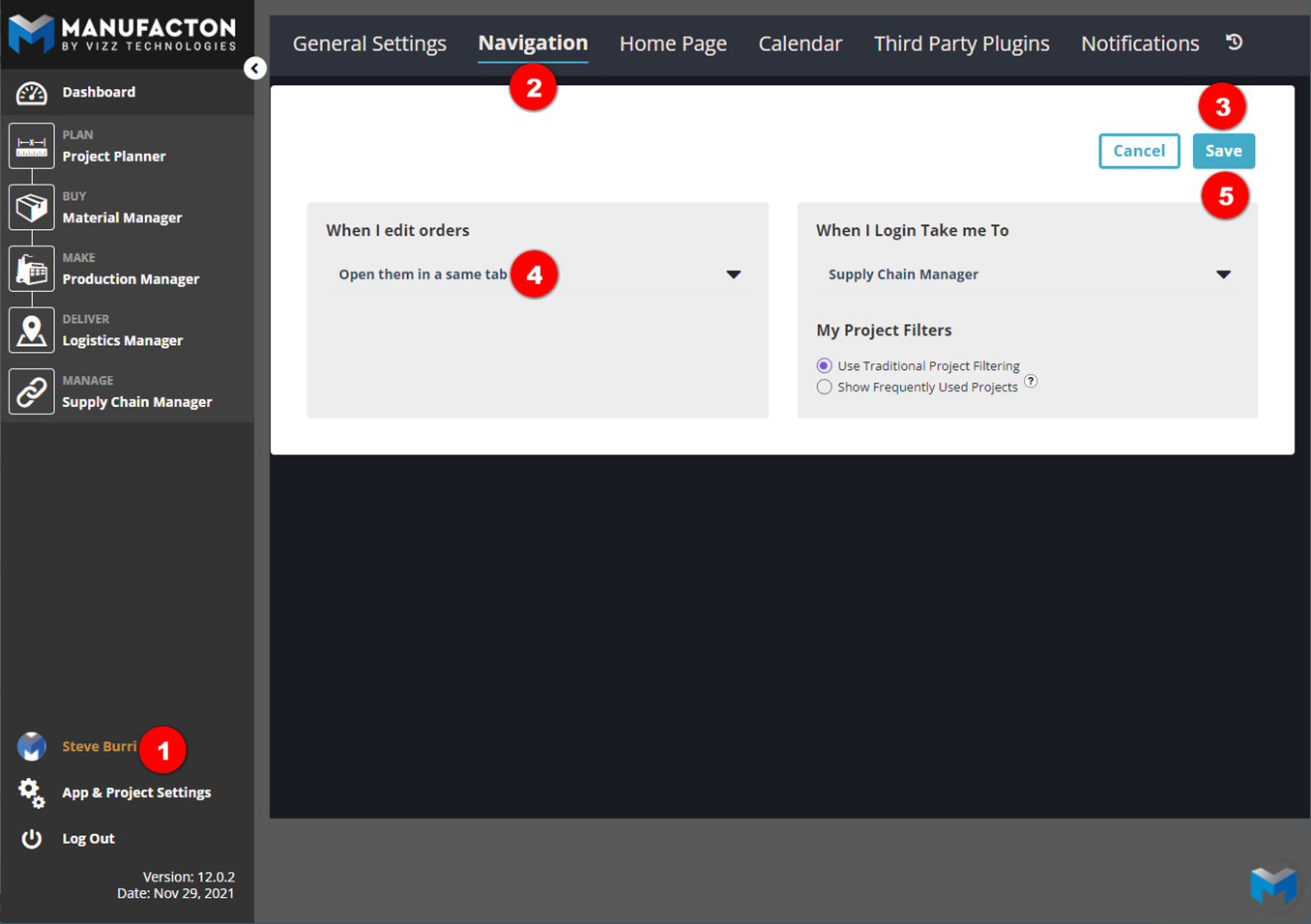Viewport: 1311px width, 924px height.
Task: Select the Production Manager factory icon
Action: [x=31, y=270]
